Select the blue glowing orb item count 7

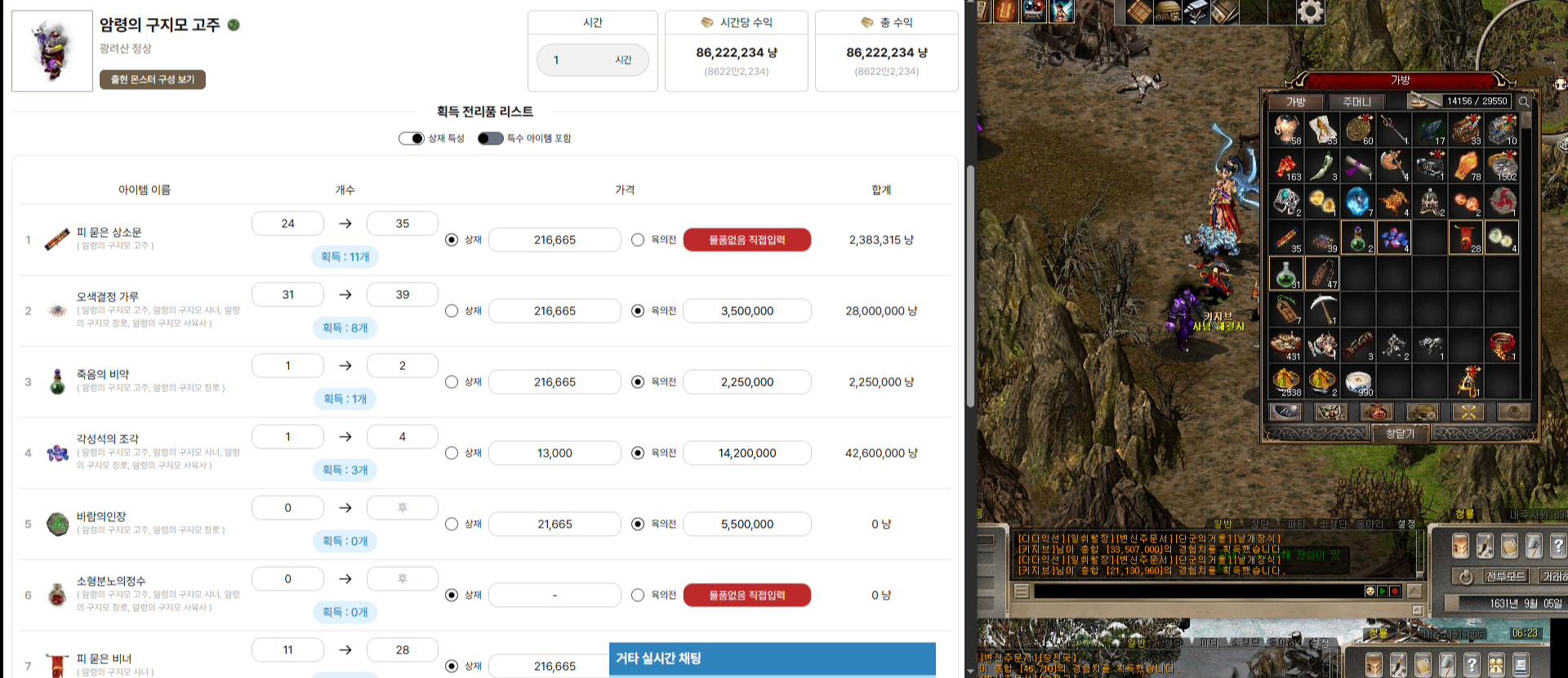coord(1358,202)
